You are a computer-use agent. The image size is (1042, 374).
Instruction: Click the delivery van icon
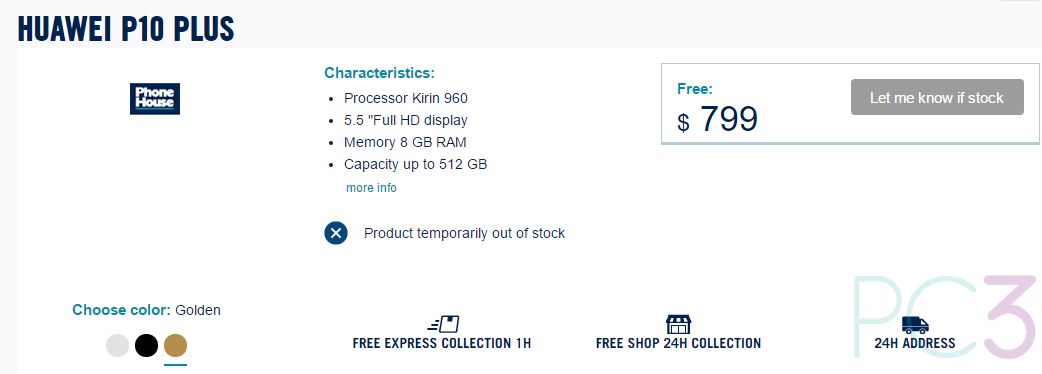(915, 325)
